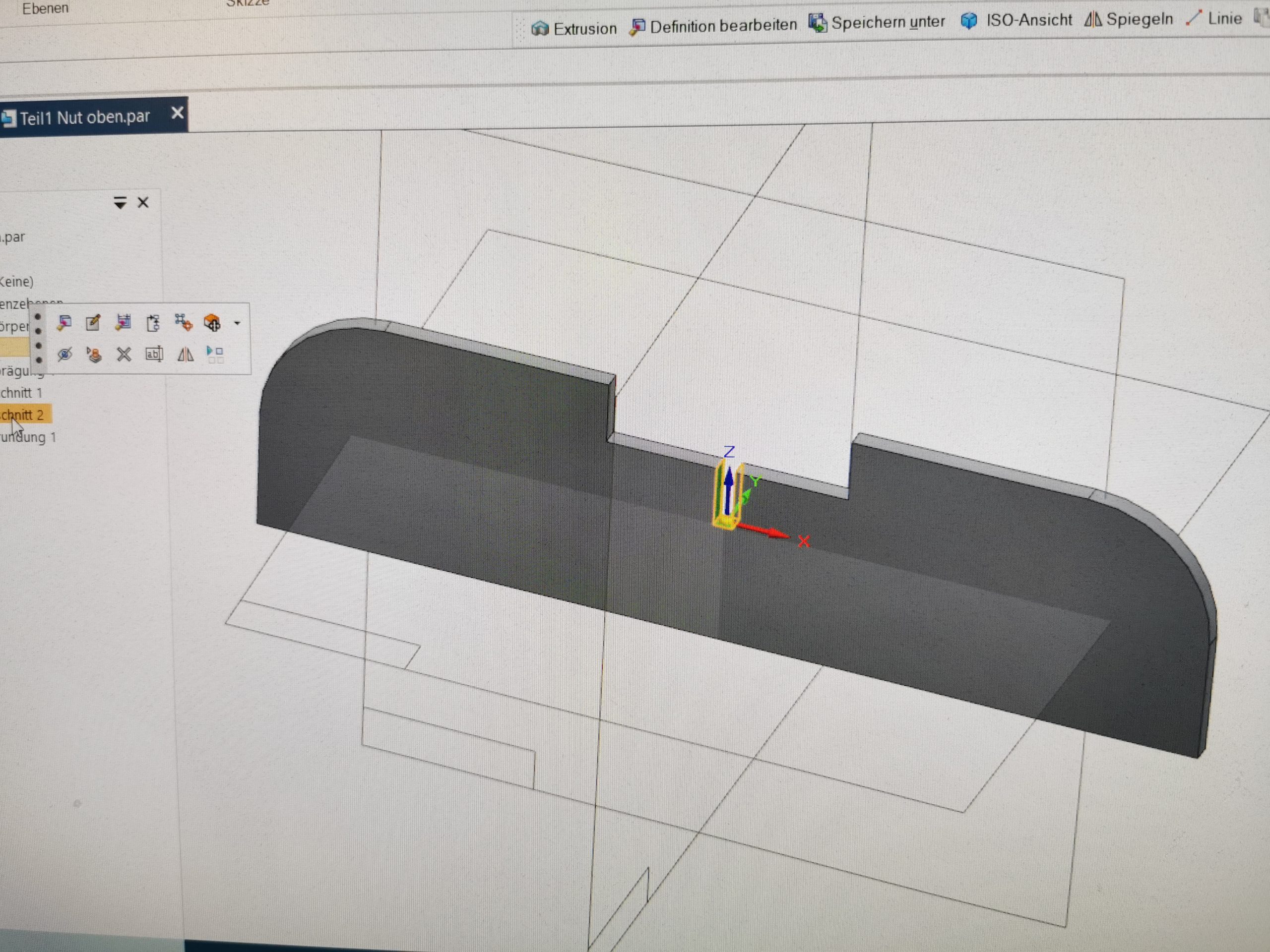
Task: Toggle hide eye icon for Ausschnitt 2
Action: click(x=64, y=354)
